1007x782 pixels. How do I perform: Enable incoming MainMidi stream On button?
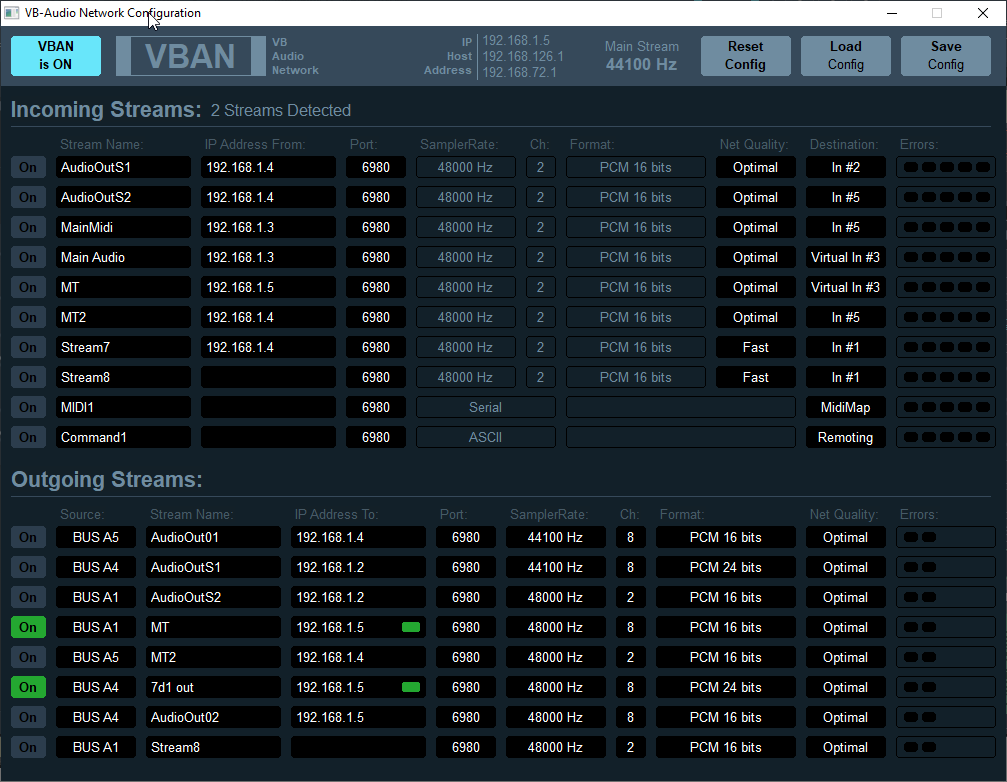pos(28,227)
